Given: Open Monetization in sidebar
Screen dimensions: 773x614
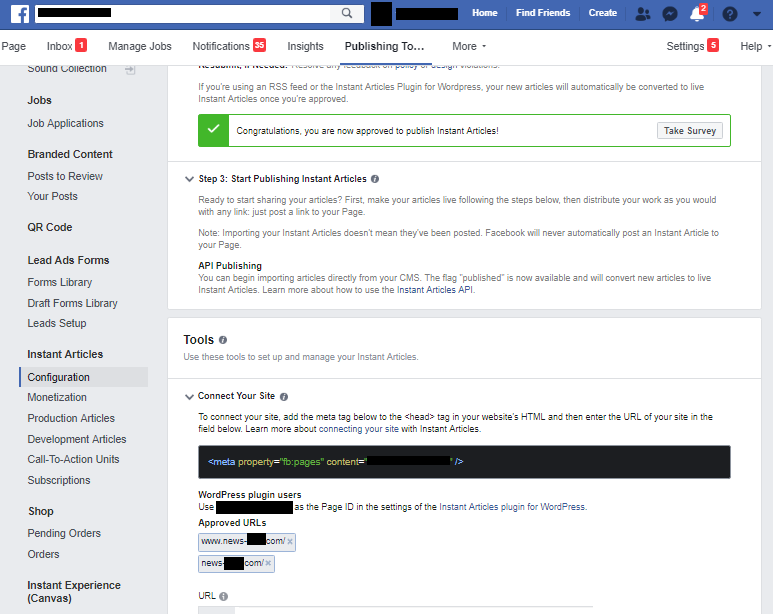Looking at the screenshot, I should (x=57, y=397).
